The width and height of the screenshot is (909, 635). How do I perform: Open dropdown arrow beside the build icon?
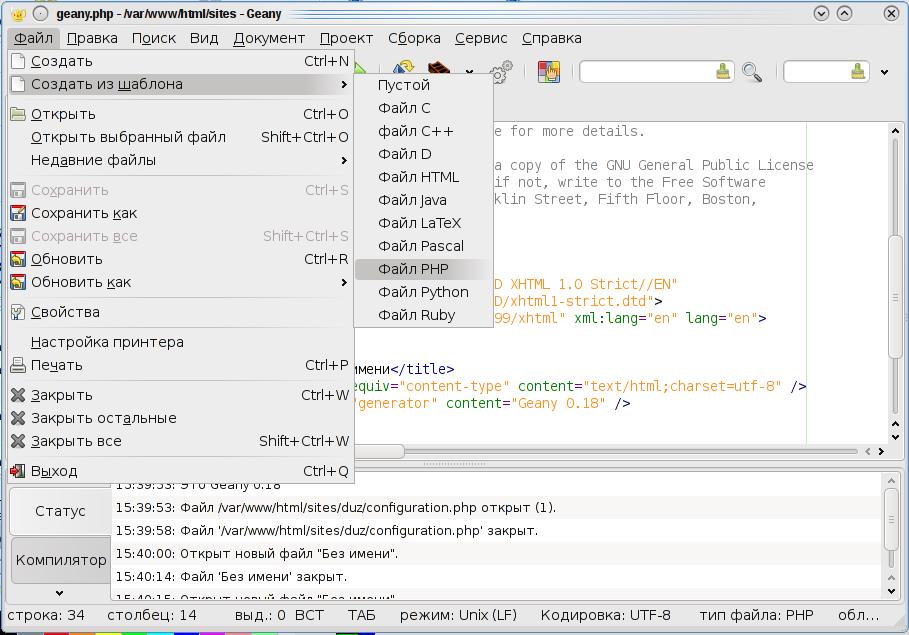point(469,72)
